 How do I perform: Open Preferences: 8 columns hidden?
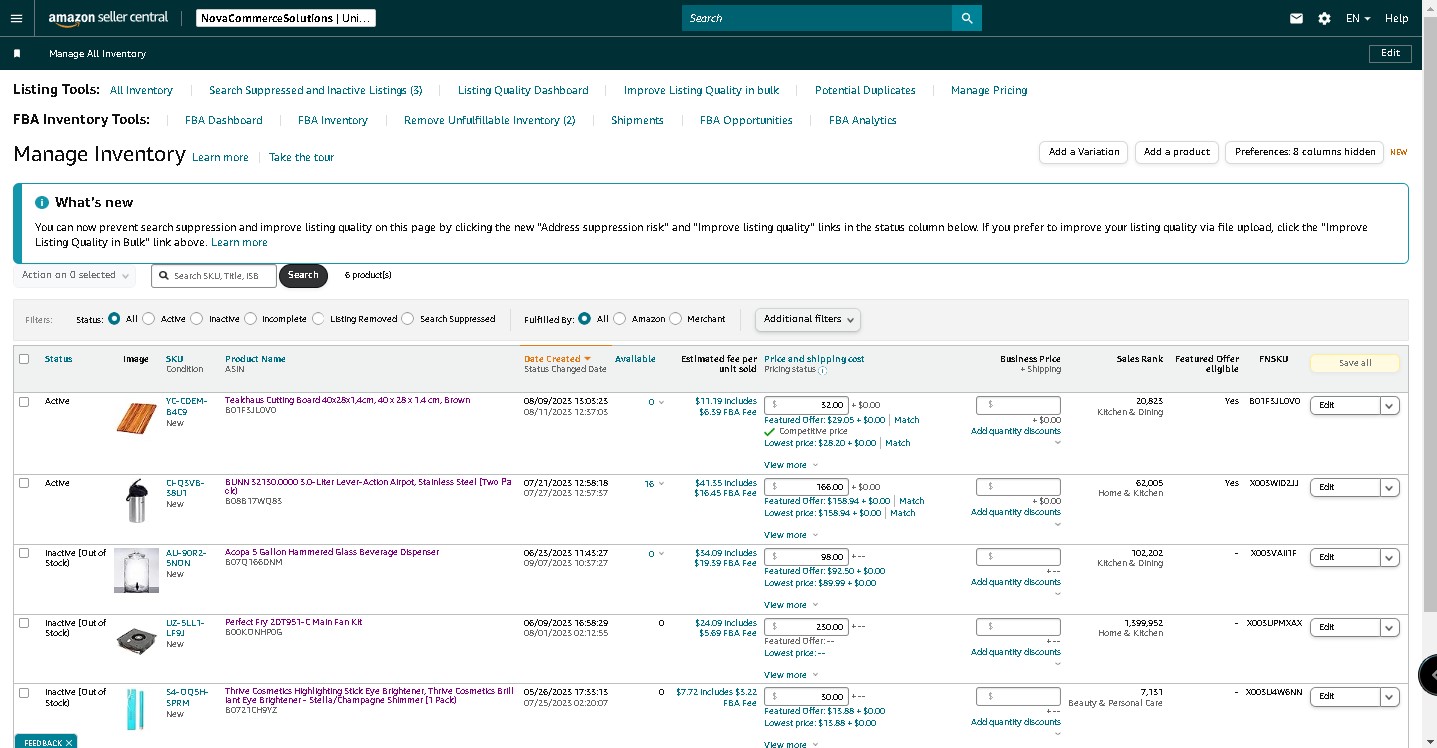(x=1304, y=152)
